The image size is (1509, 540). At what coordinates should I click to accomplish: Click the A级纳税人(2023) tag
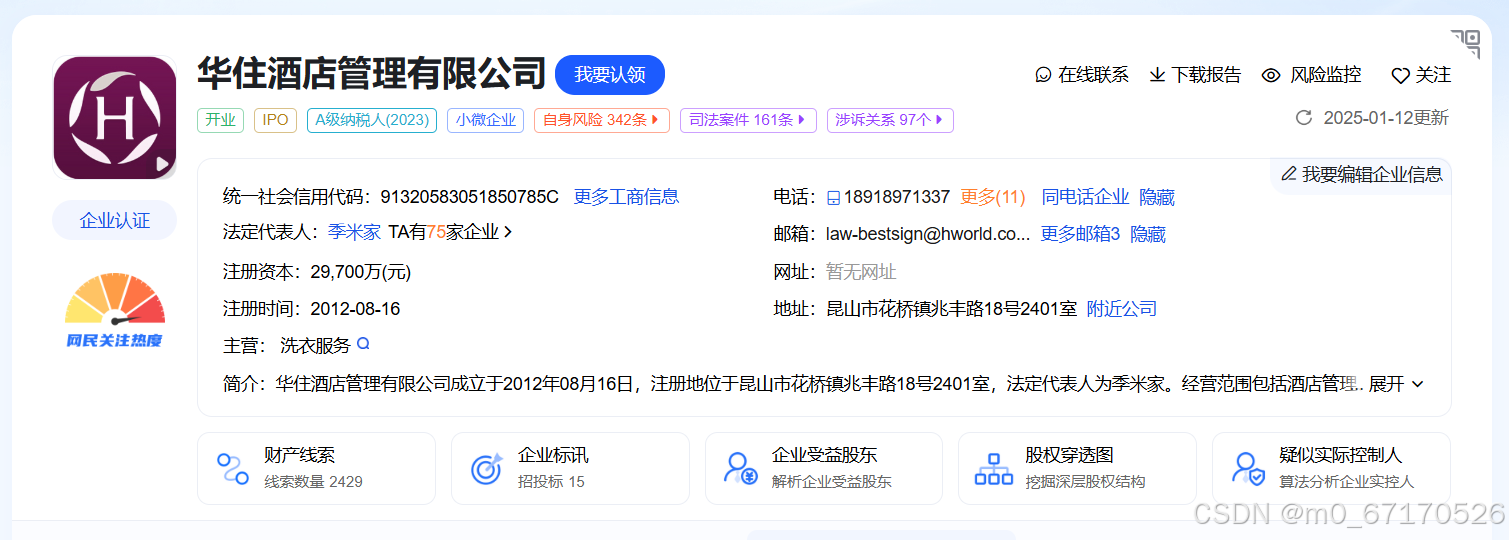tap(372, 120)
